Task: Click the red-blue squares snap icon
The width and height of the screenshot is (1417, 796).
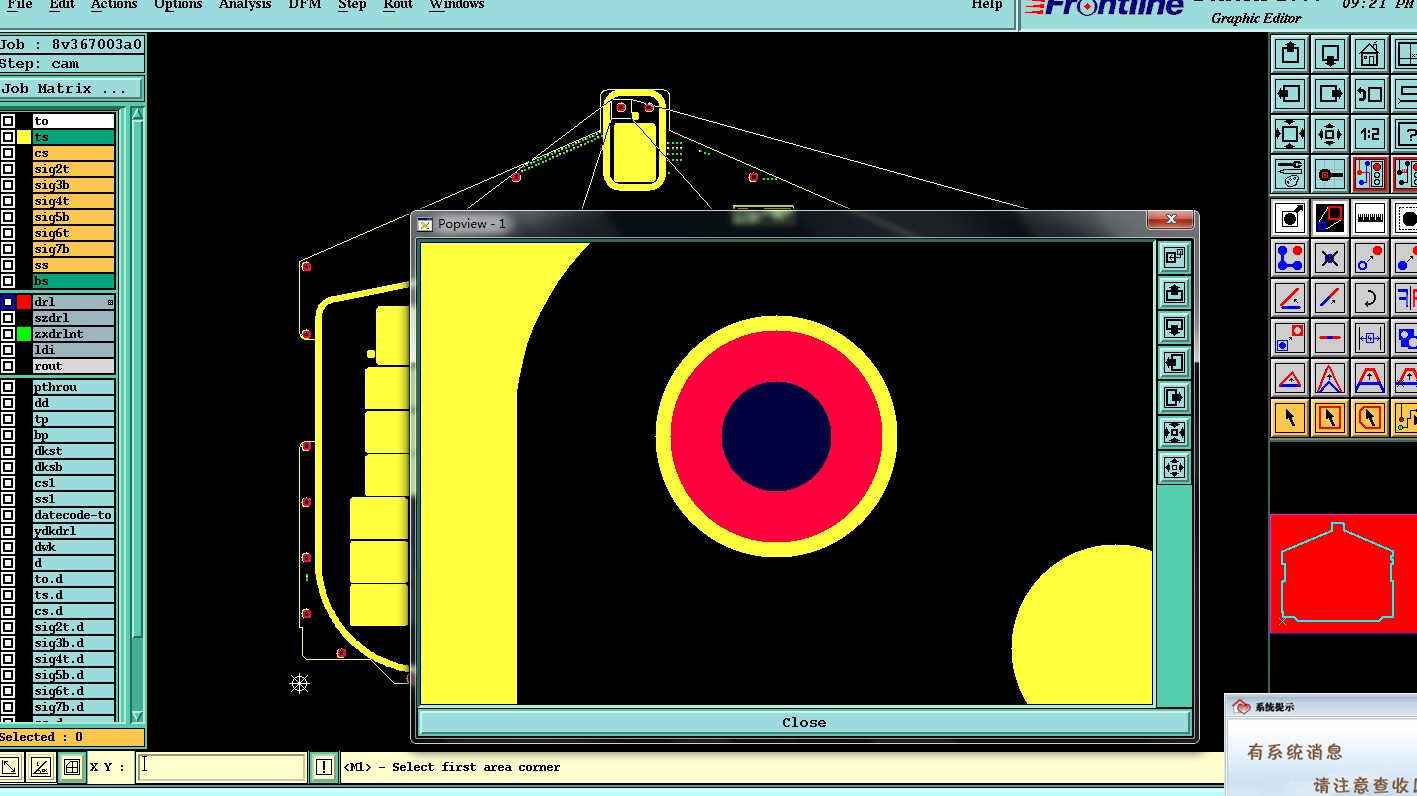Action: (x=1330, y=218)
